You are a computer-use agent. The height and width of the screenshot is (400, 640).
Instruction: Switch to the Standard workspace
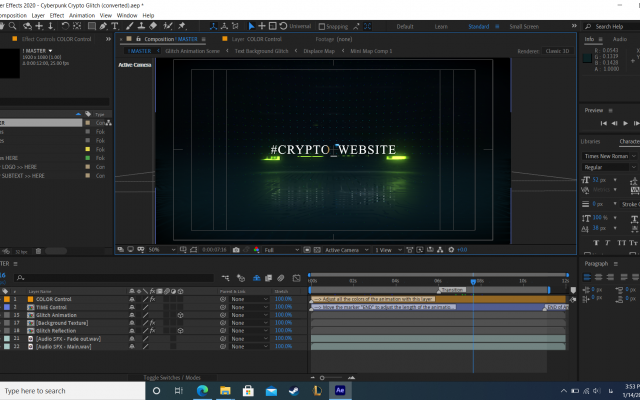[478, 27]
